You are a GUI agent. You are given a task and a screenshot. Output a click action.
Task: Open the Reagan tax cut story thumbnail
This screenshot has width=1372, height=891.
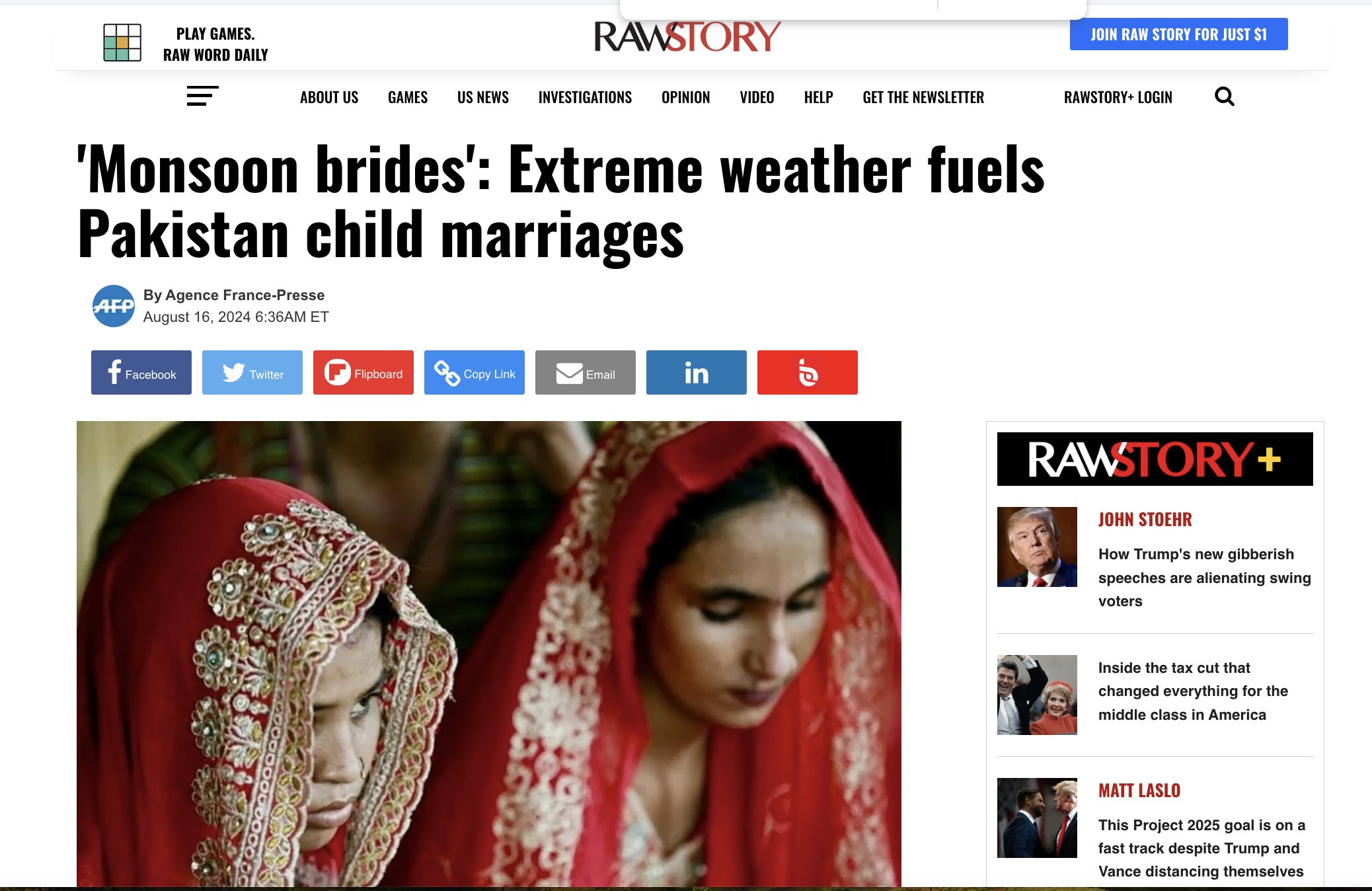[x=1037, y=695]
